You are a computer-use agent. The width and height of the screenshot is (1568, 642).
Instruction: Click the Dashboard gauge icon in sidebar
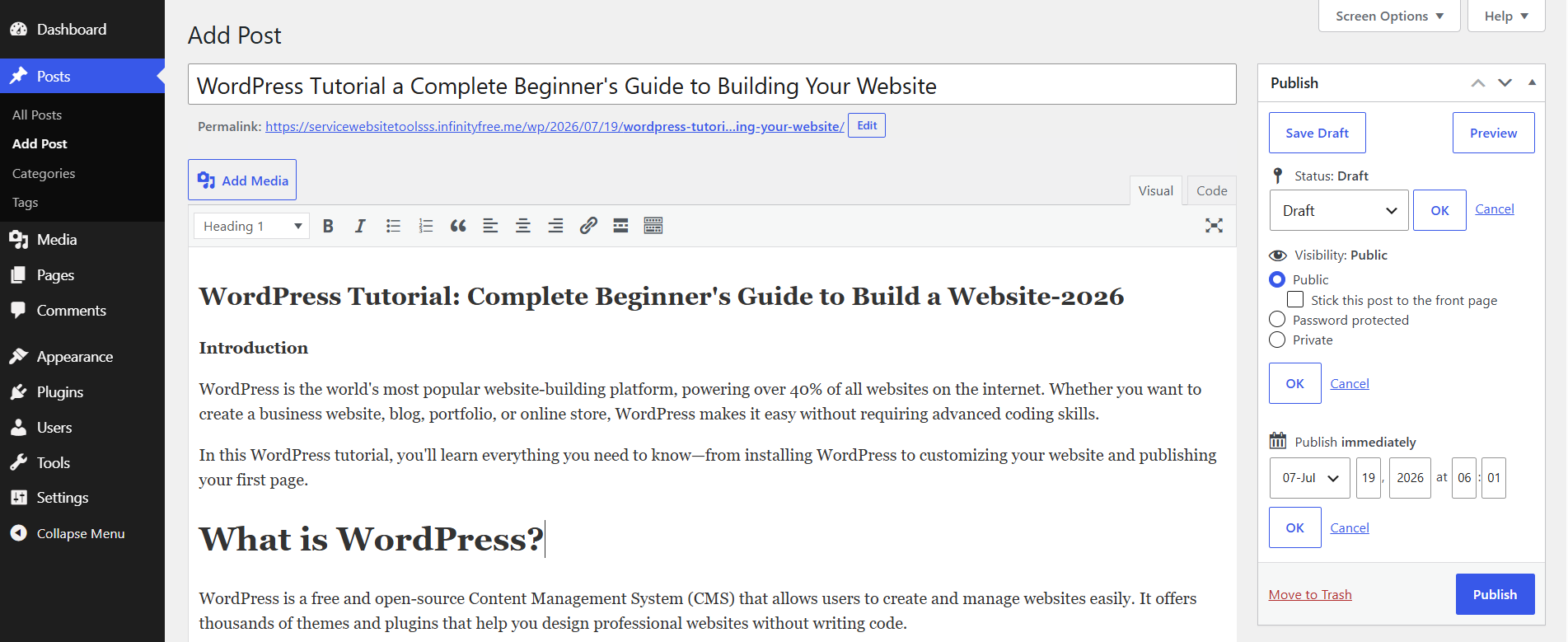(18, 29)
